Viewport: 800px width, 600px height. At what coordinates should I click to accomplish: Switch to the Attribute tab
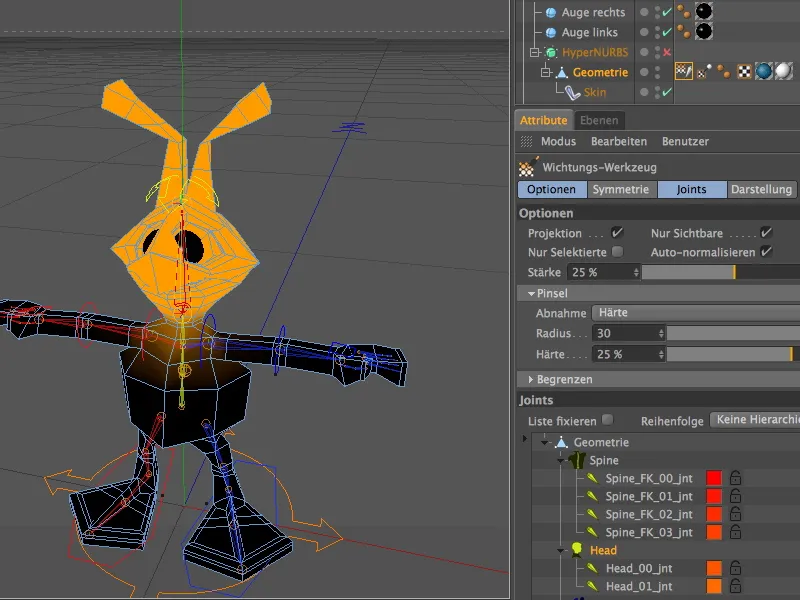click(543, 120)
